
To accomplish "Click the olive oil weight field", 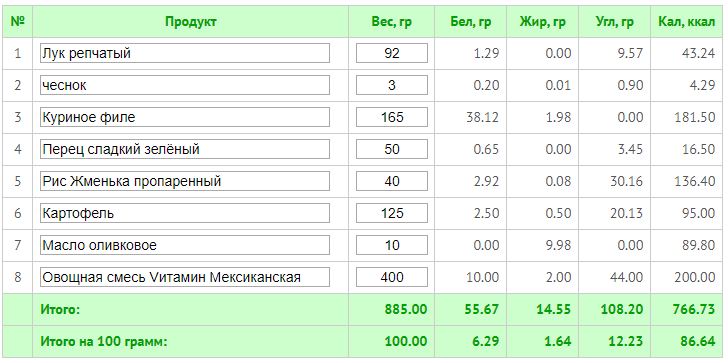I will [392, 245].
